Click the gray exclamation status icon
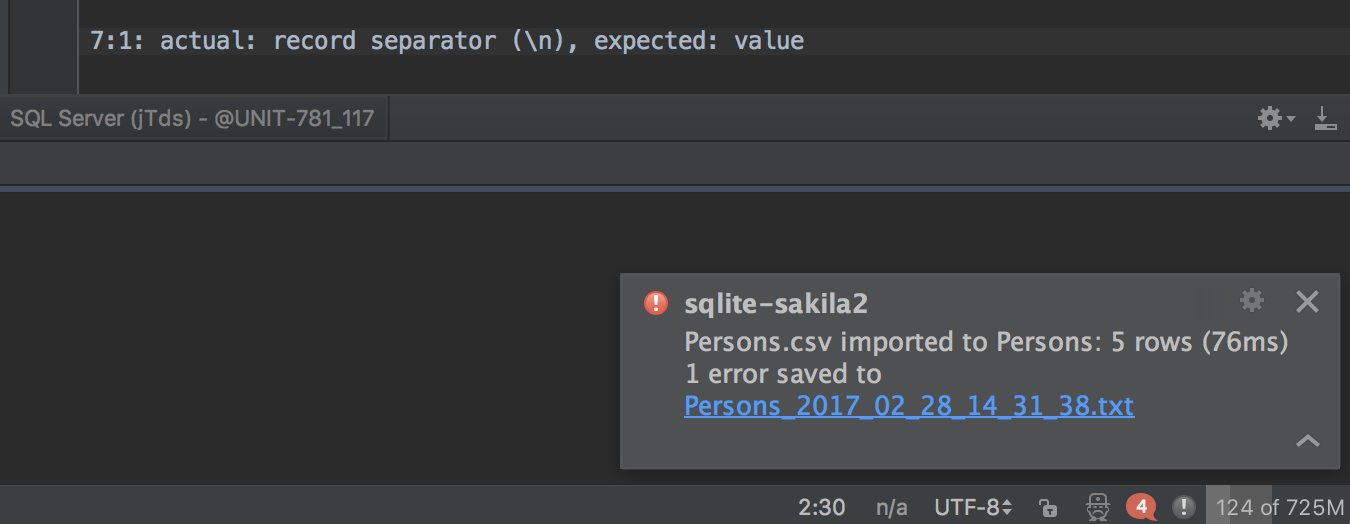1350x524 pixels. (x=1183, y=507)
